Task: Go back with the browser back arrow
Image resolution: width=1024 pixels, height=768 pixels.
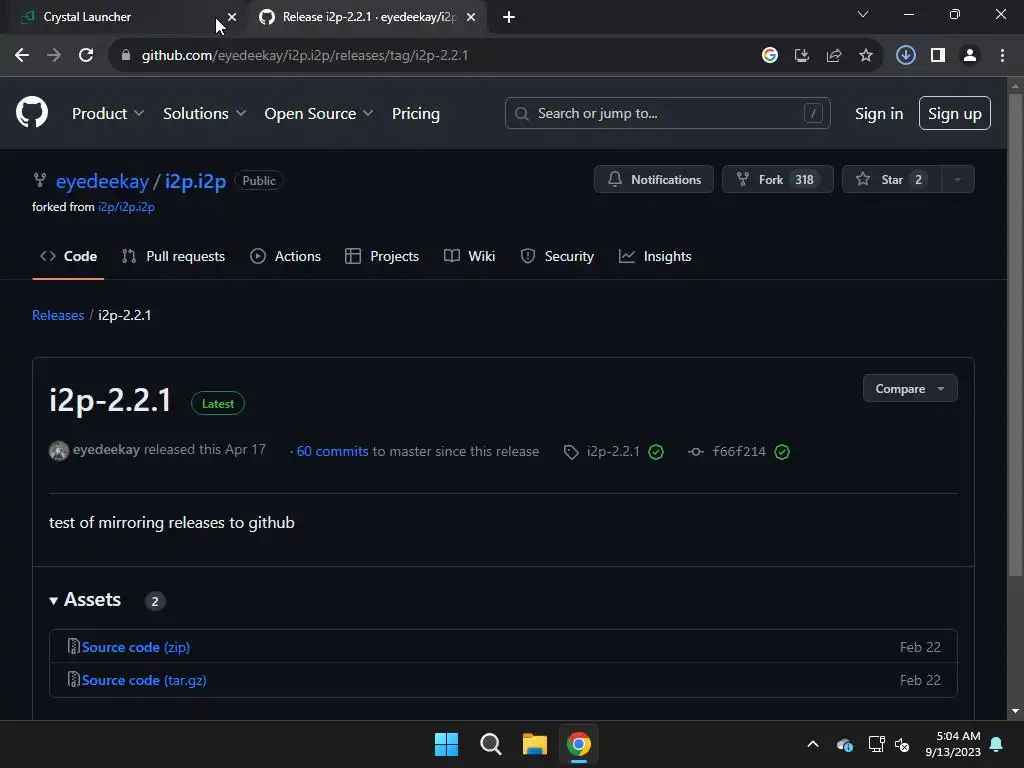Action: (22, 56)
